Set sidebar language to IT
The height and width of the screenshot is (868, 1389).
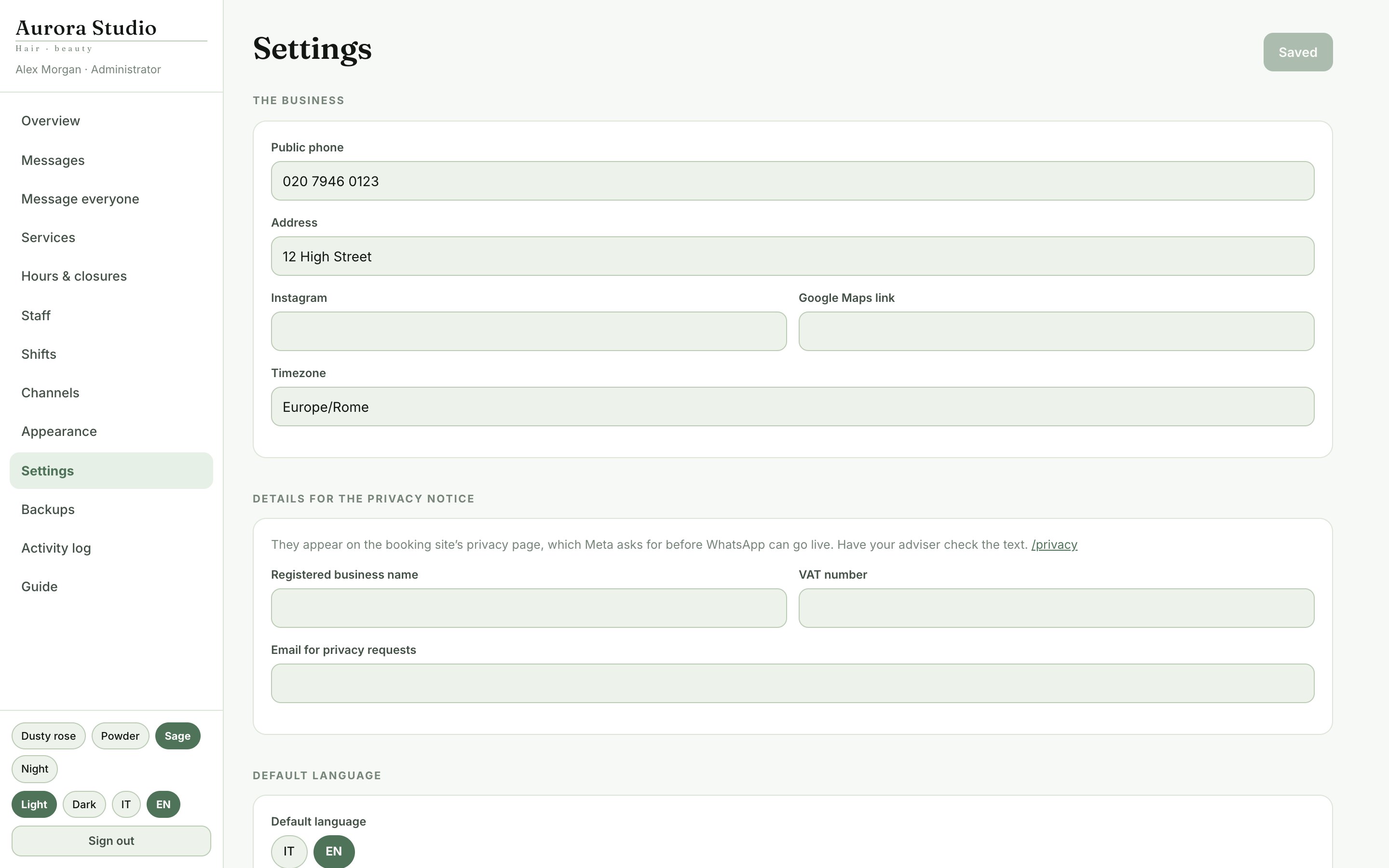point(126,805)
